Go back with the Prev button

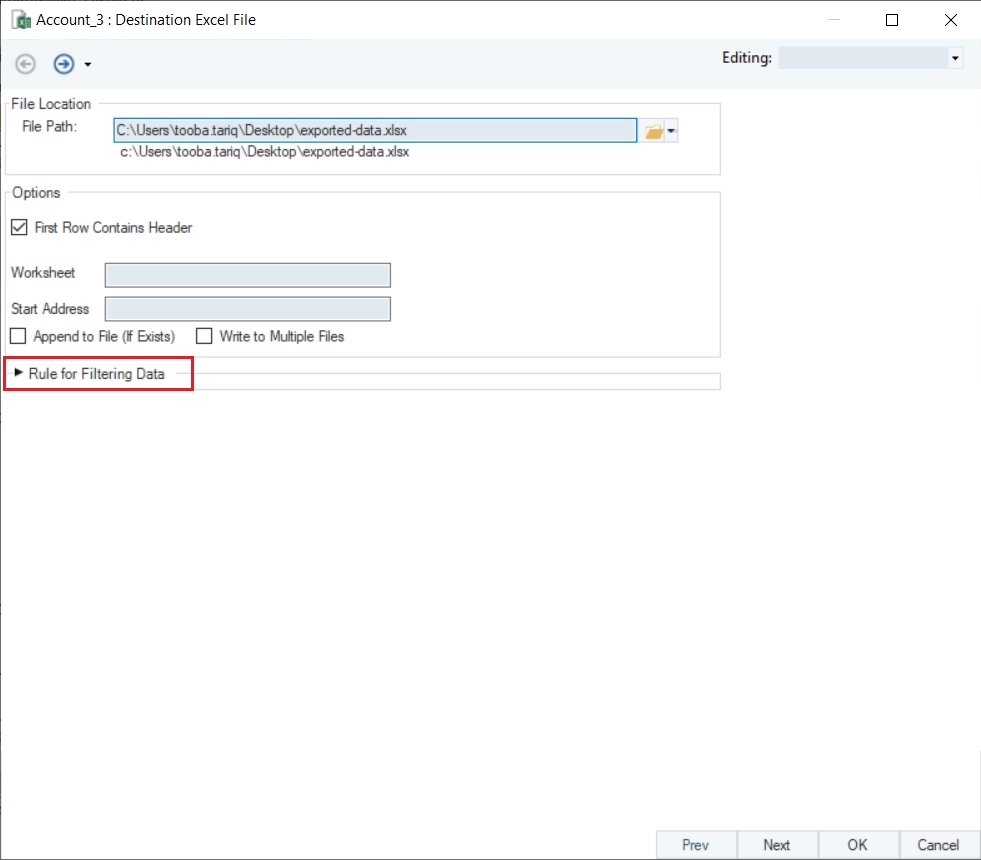click(x=696, y=845)
